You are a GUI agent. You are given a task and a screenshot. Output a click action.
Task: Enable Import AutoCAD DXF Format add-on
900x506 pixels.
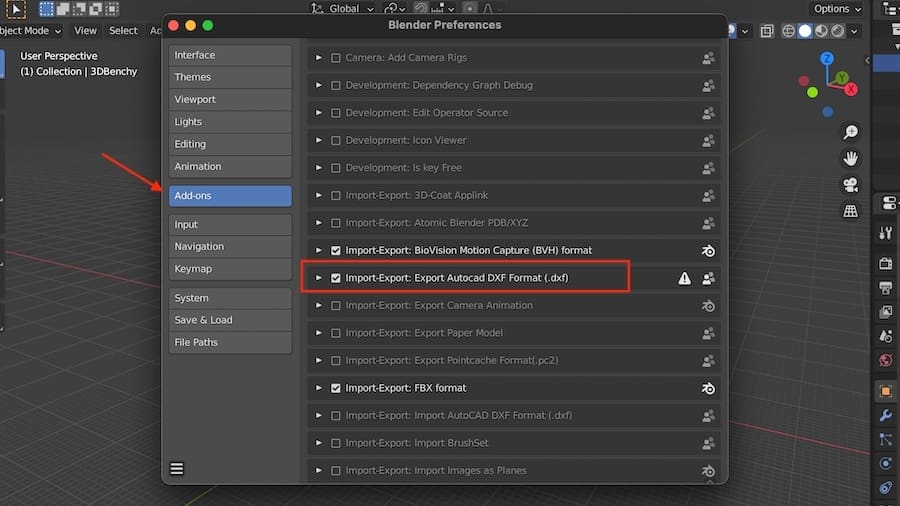(x=336, y=416)
